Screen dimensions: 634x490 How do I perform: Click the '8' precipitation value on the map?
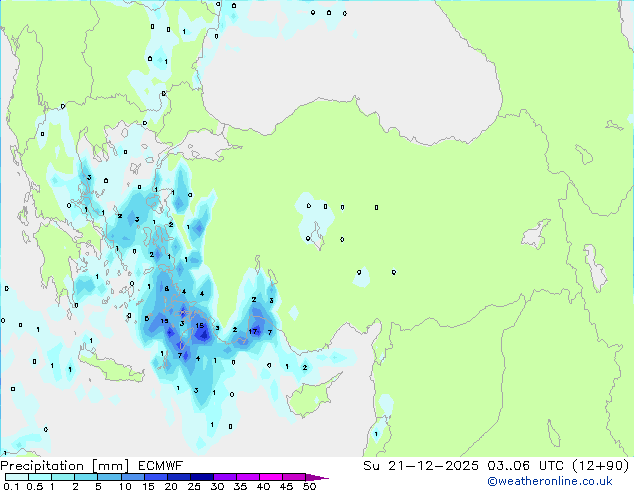pyautogui.click(x=167, y=289)
